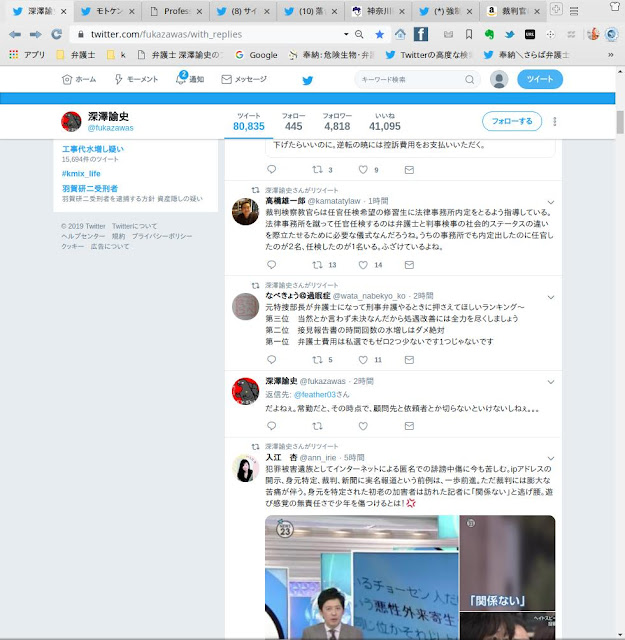Open モーメント in Twitter nav
Screen dimensions: 625x640
(136, 79)
